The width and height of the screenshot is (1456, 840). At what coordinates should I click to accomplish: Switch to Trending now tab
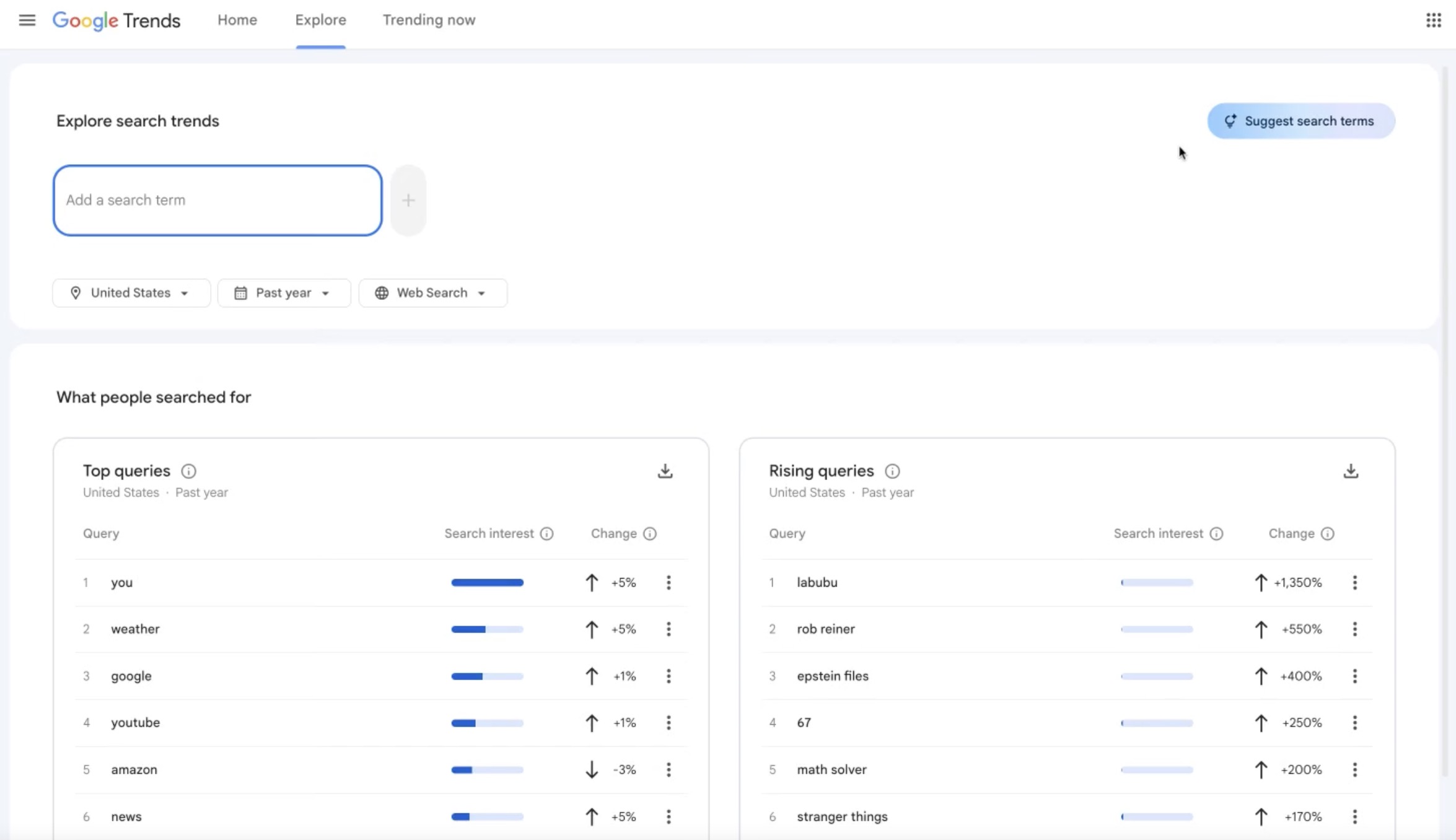pyautogui.click(x=429, y=20)
